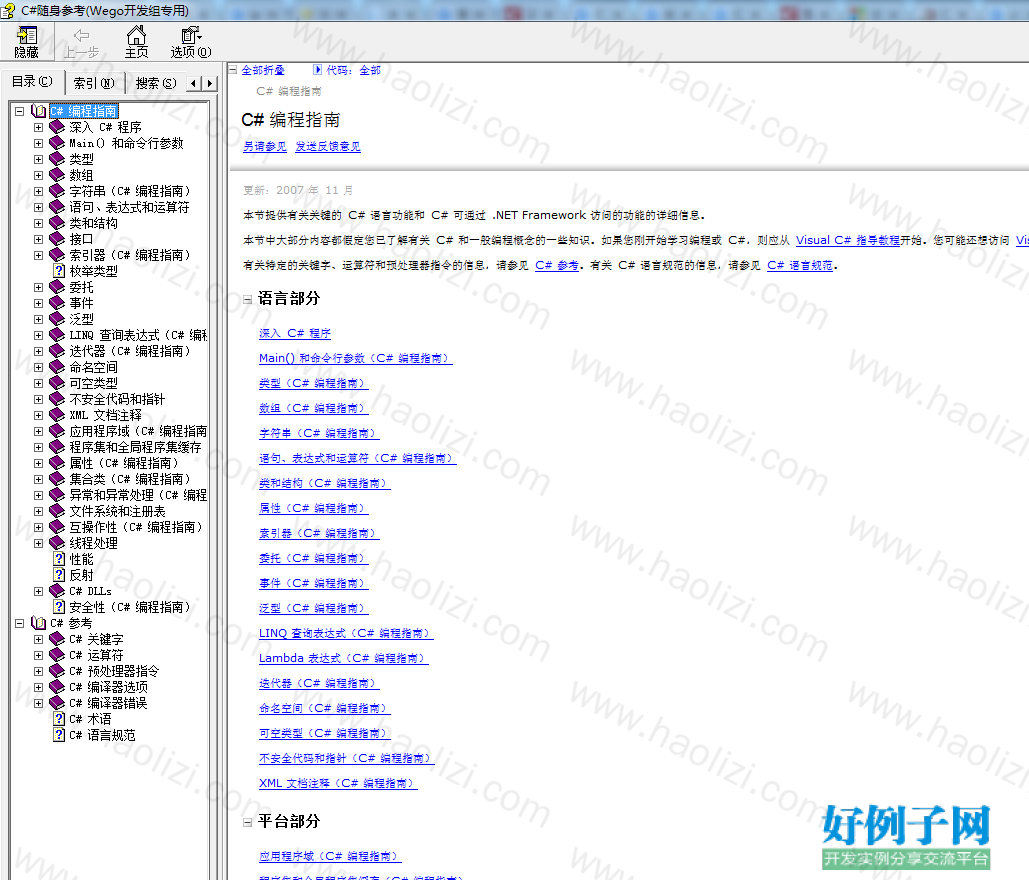Open the C# 参考 link in paragraph
The image size is (1029, 880).
pyautogui.click(x=556, y=265)
